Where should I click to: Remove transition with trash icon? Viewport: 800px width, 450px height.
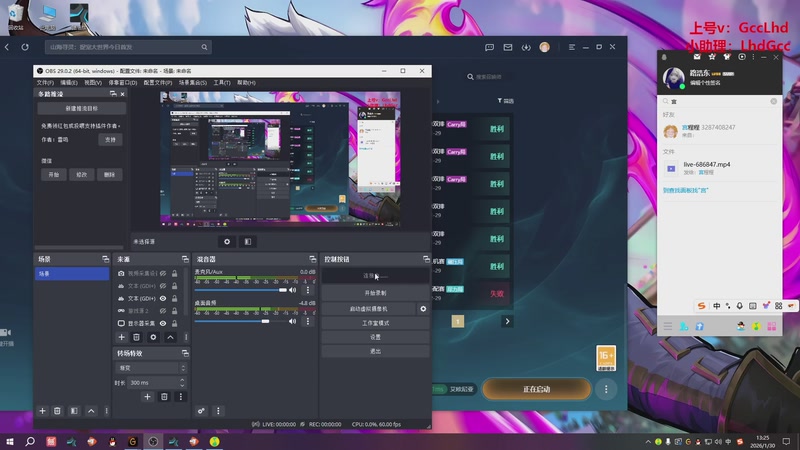pos(164,396)
